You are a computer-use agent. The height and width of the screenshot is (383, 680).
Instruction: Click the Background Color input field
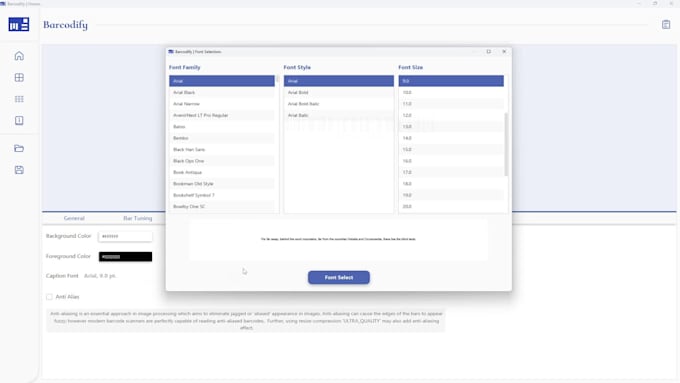[125, 236]
